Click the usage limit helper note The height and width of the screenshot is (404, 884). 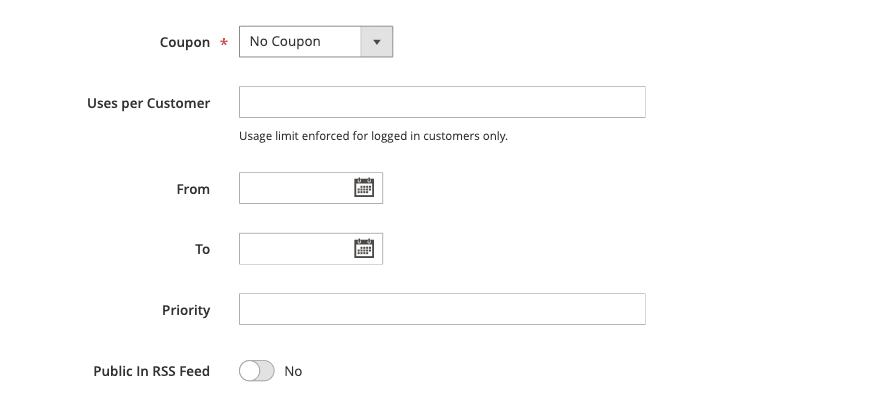click(373, 136)
